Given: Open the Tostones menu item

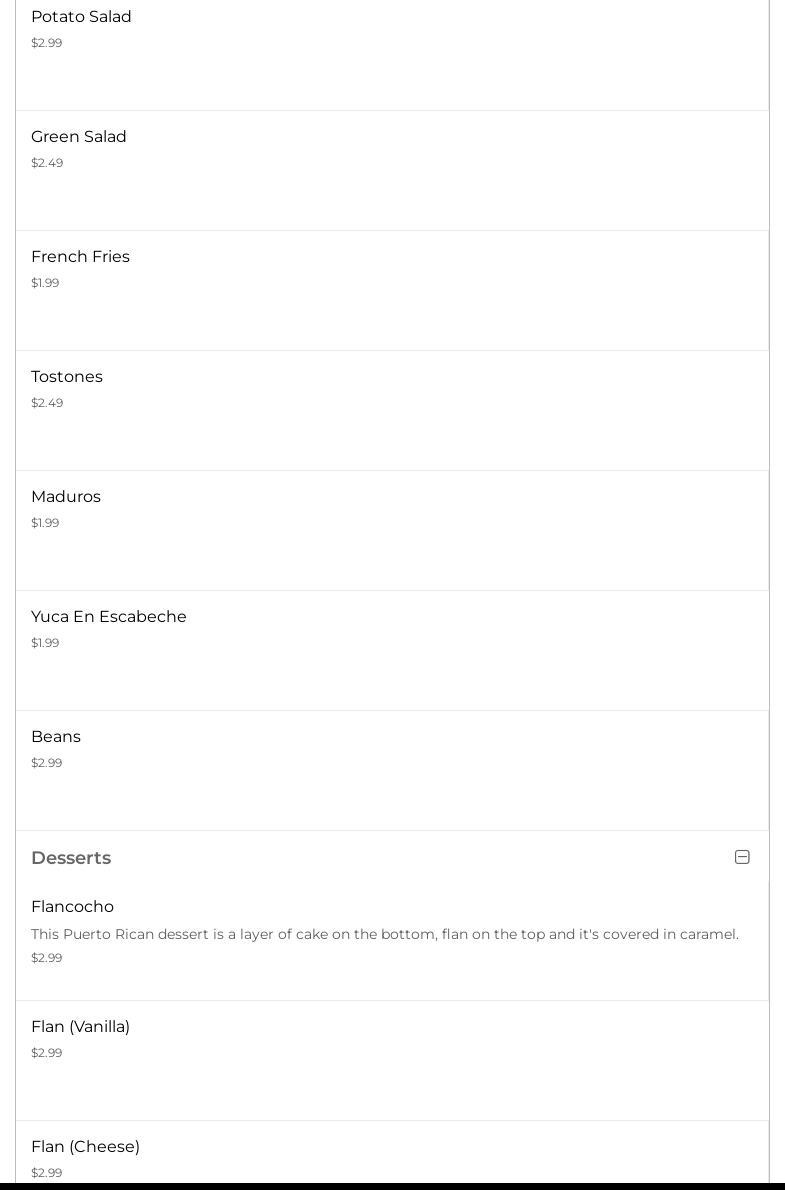Looking at the screenshot, I should tap(67, 377).
